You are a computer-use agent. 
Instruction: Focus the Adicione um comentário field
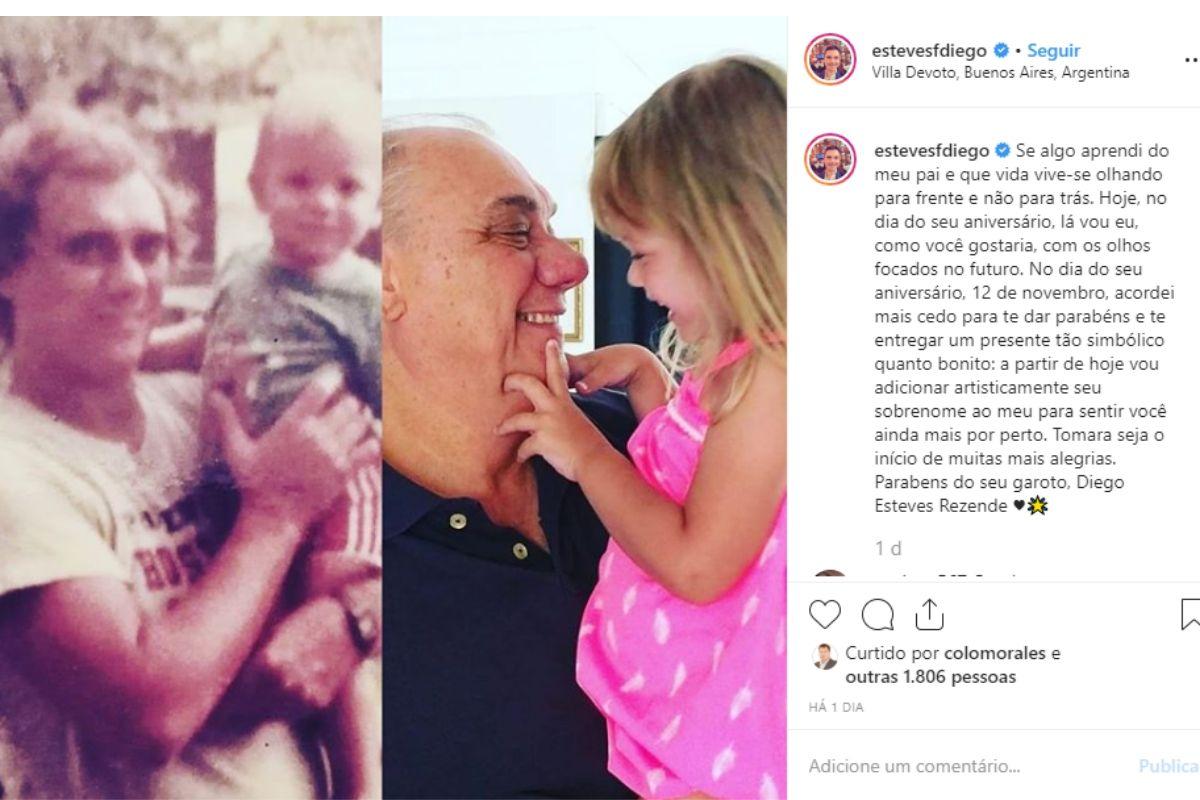click(x=960, y=767)
